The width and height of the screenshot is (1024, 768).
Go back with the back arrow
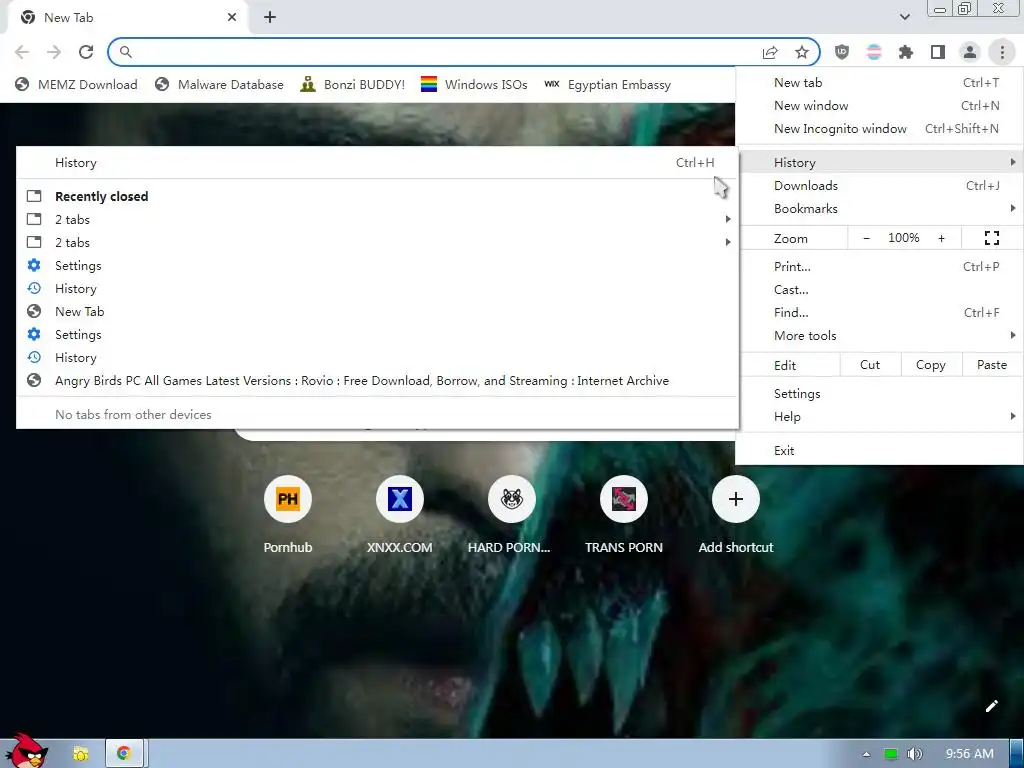[x=22, y=52]
